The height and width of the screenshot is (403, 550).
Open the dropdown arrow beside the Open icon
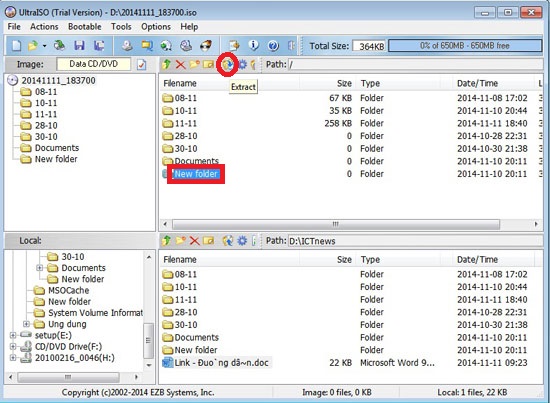click(45, 46)
